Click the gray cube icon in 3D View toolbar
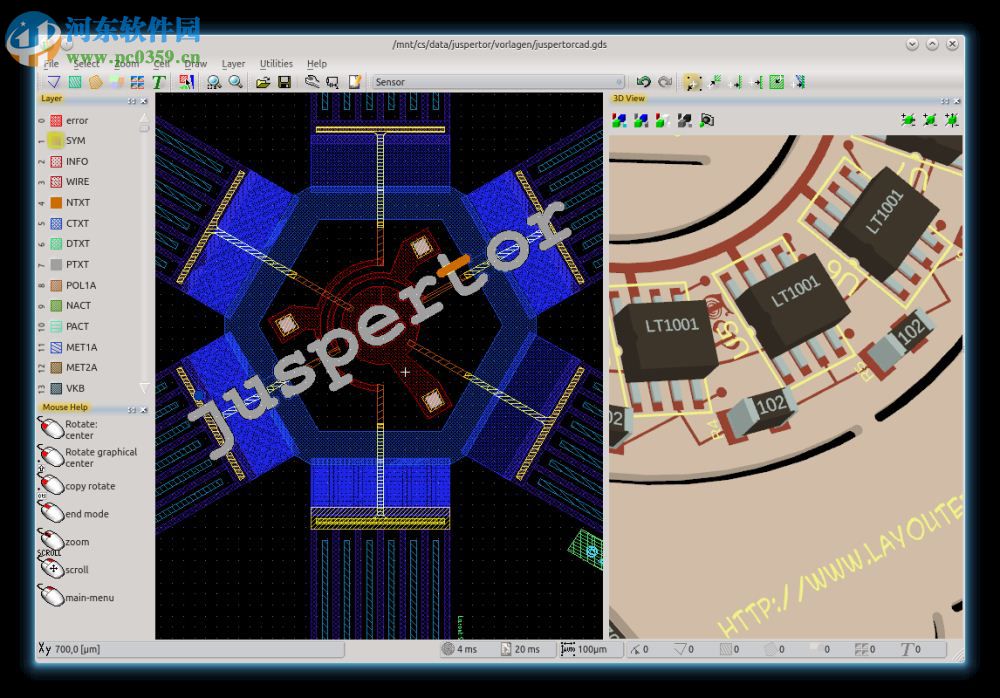1000x698 pixels. coord(684,120)
